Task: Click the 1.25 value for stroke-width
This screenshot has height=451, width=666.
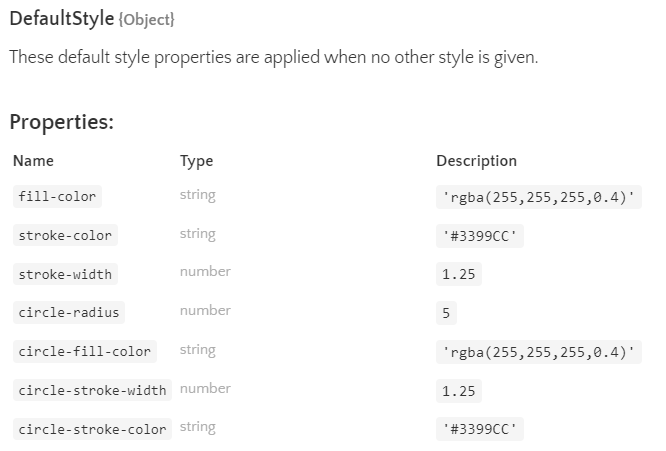Action: pos(458,274)
